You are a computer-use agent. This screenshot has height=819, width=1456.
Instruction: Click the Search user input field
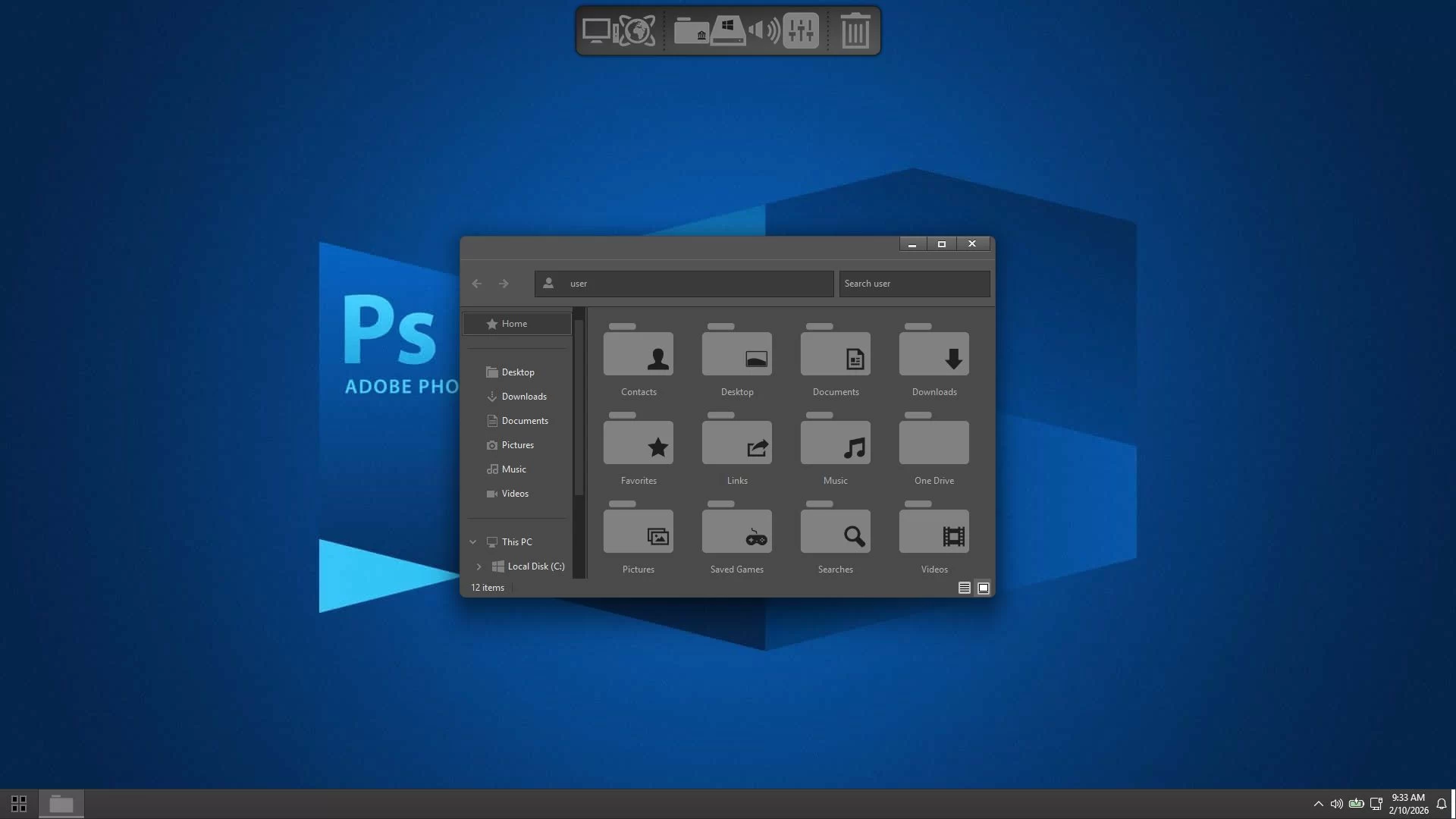click(x=914, y=284)
